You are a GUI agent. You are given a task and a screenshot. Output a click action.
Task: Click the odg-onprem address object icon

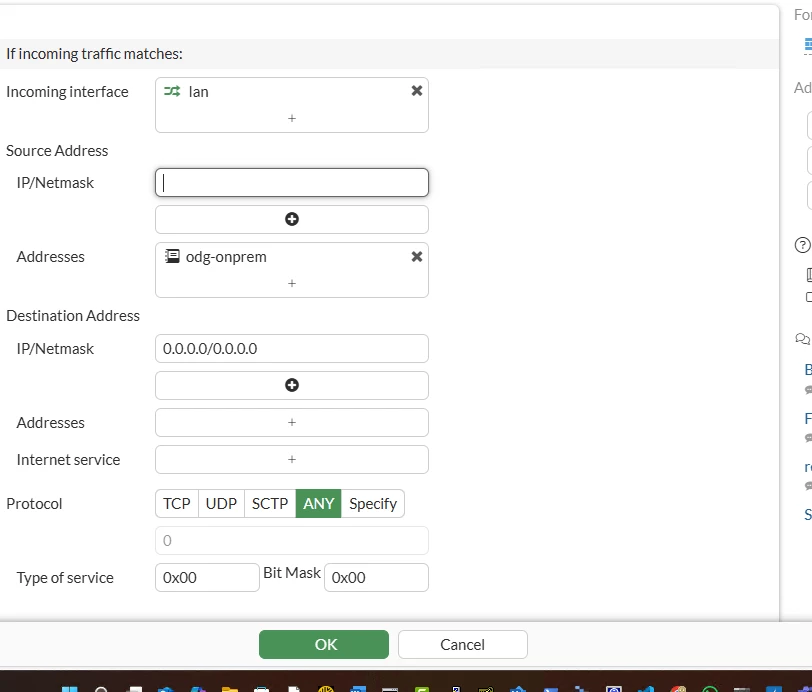pyautogui.click(x=172, y=256)
